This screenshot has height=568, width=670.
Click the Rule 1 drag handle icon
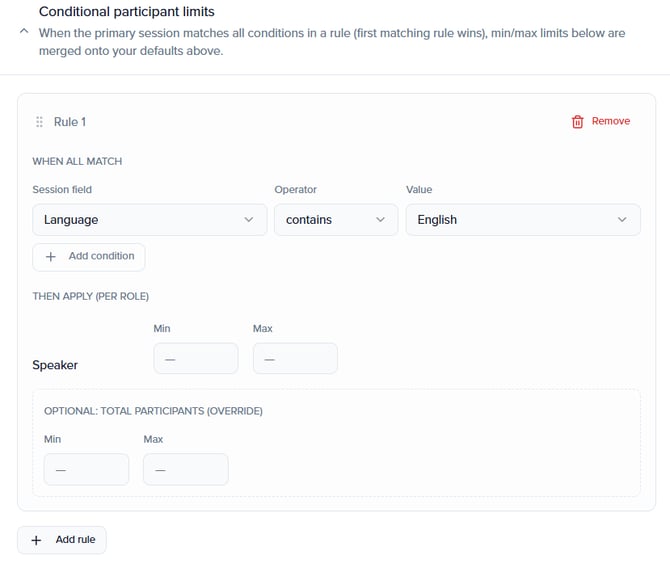point(40,122)
